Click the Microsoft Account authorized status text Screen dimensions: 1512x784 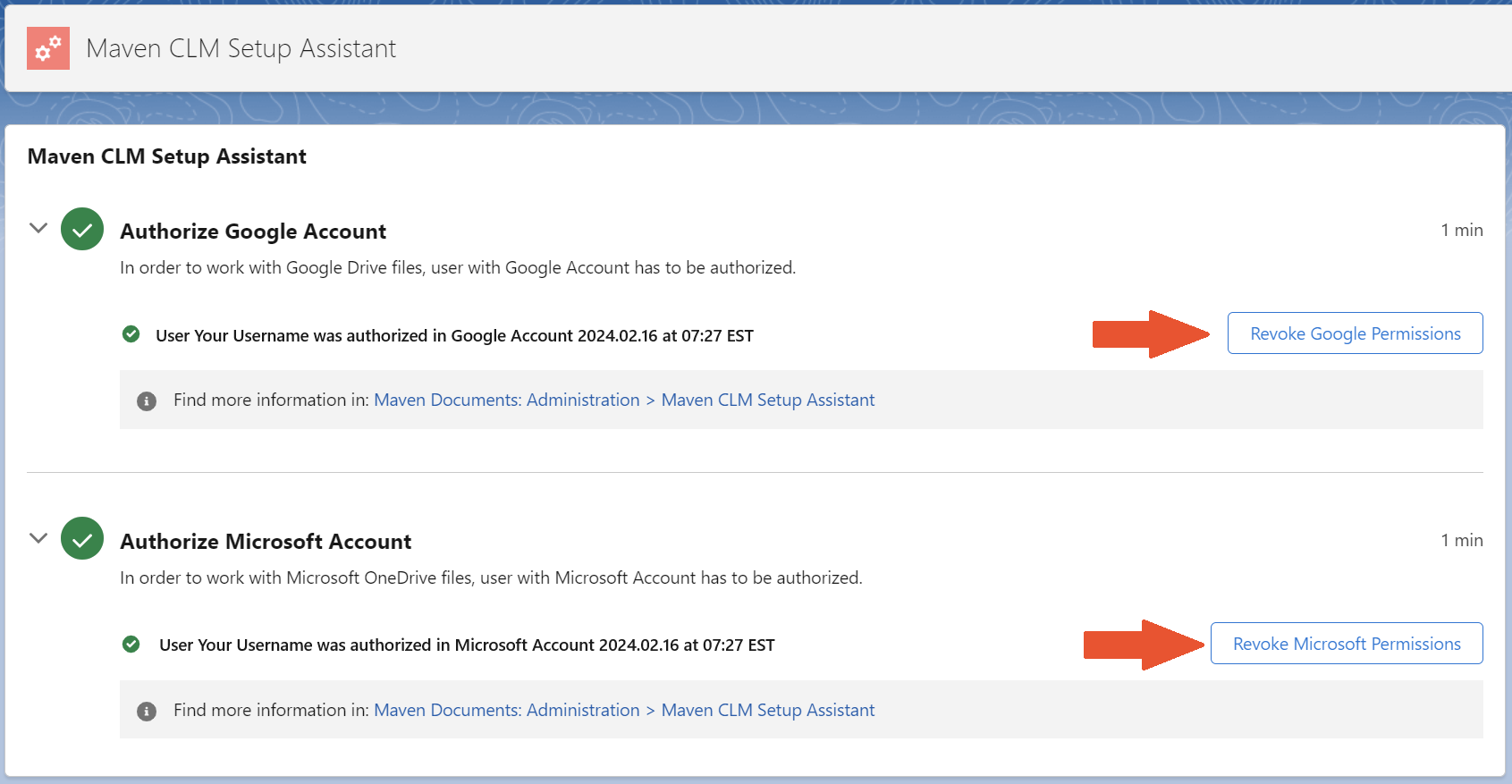click(467, 645)
